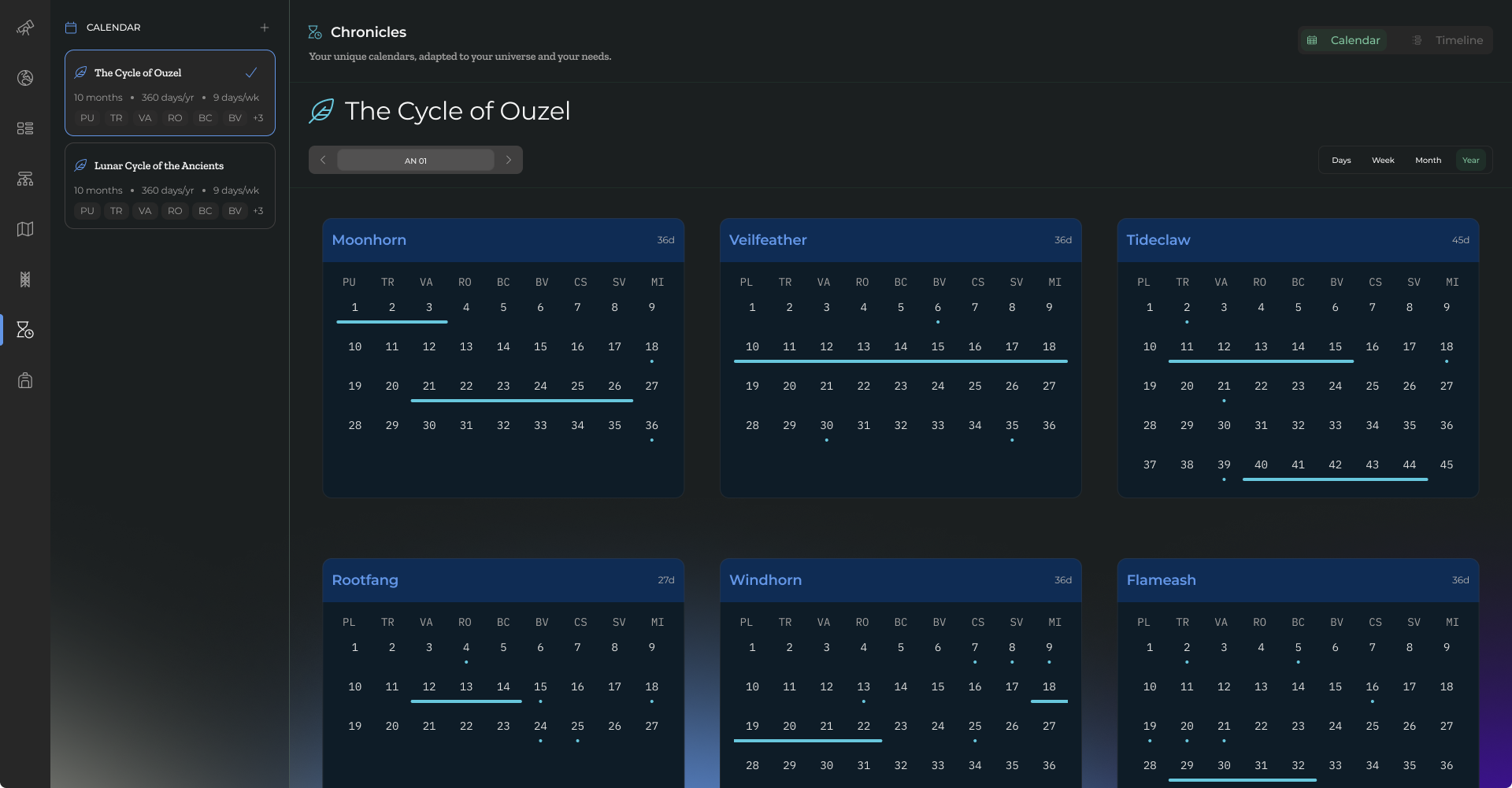
Task: Open the globe icon in sidebar
Action: [25, 78]
